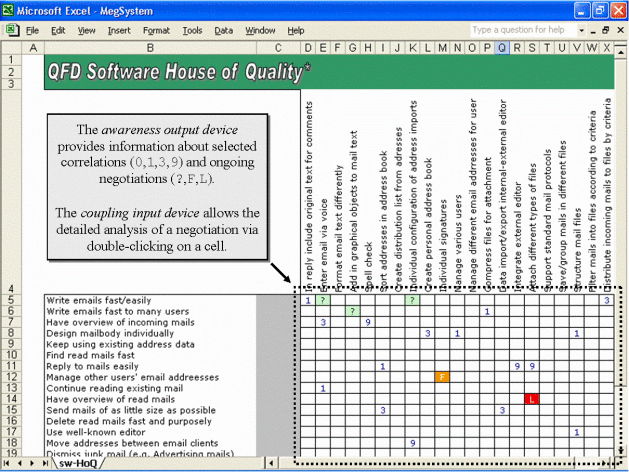629x472 pixels.
Task: Open the Edit menu
Action: 58,30
